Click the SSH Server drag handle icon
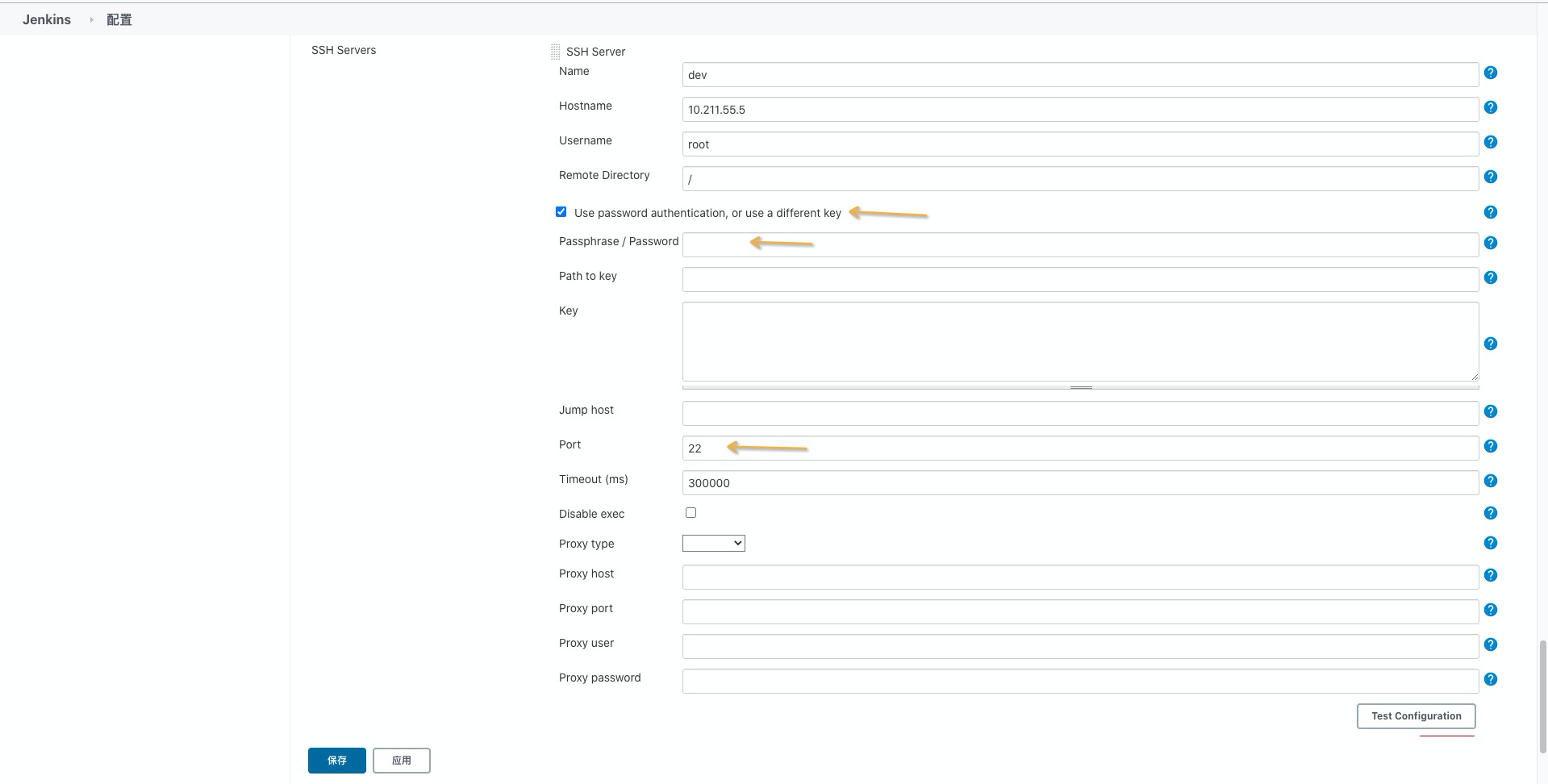Screen dimensions: 1548x784 point(555,52)
